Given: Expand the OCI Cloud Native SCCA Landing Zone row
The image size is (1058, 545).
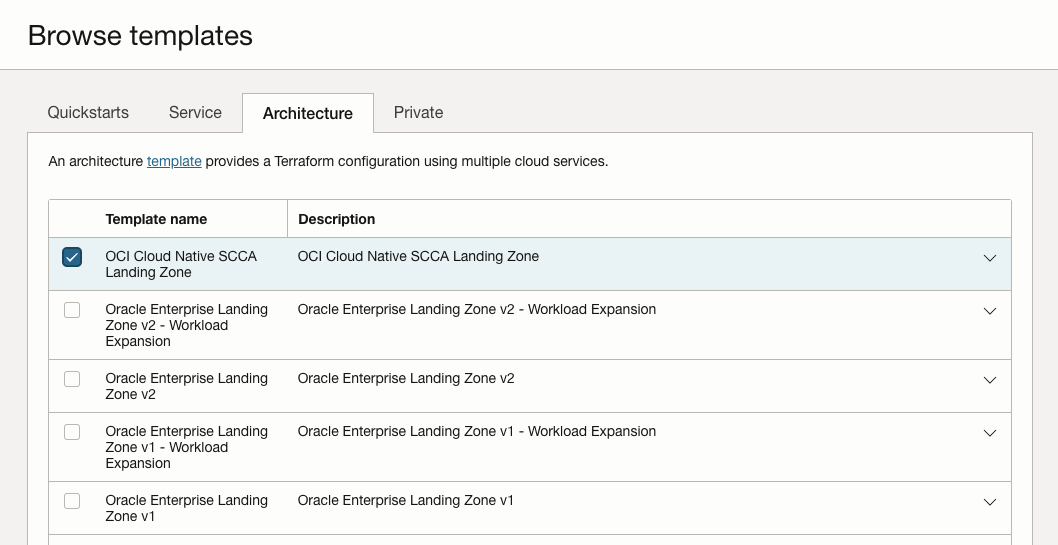Looking at the screenshot, I should point(990,258).
